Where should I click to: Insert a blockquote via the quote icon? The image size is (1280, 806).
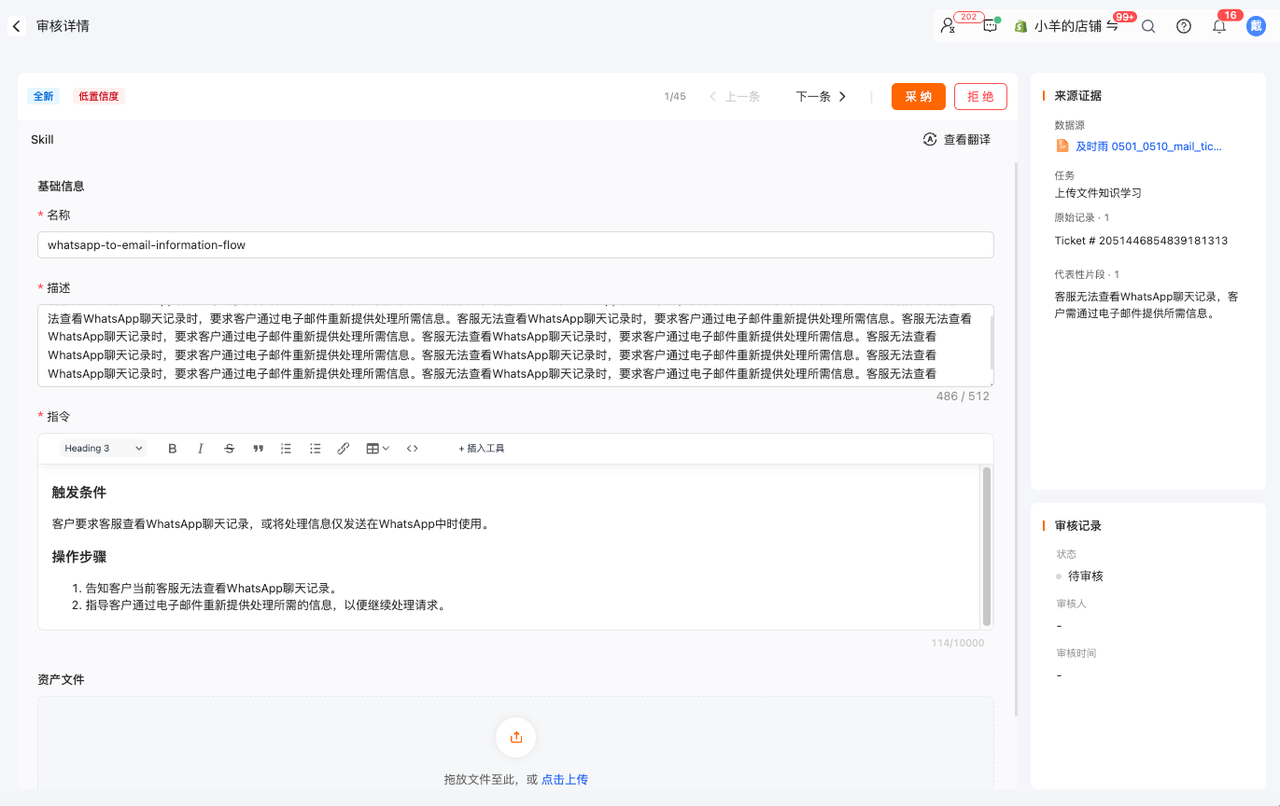tap(258, 449)
